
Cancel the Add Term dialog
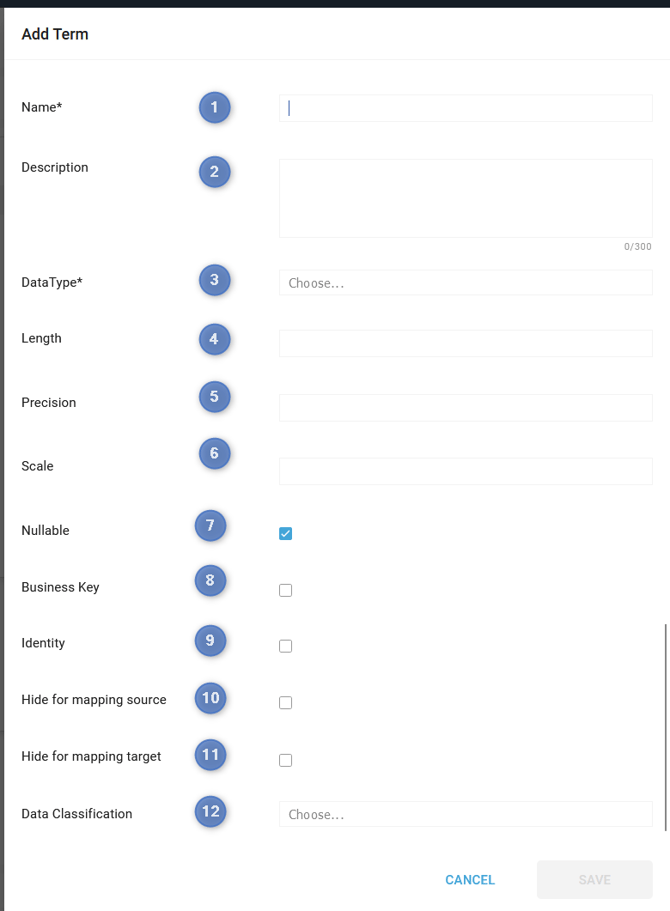(x=470, y=880)
